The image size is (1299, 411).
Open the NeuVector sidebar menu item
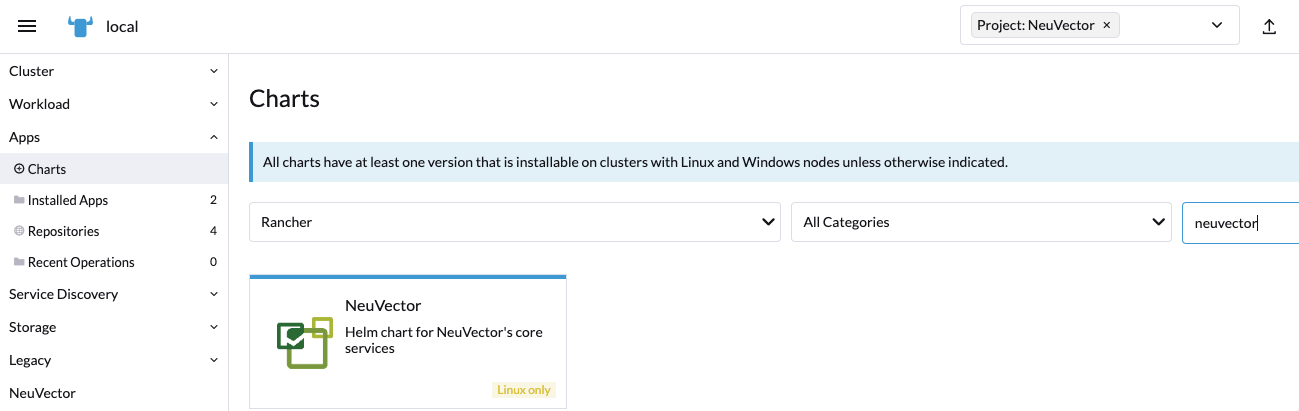click(42, 393)
